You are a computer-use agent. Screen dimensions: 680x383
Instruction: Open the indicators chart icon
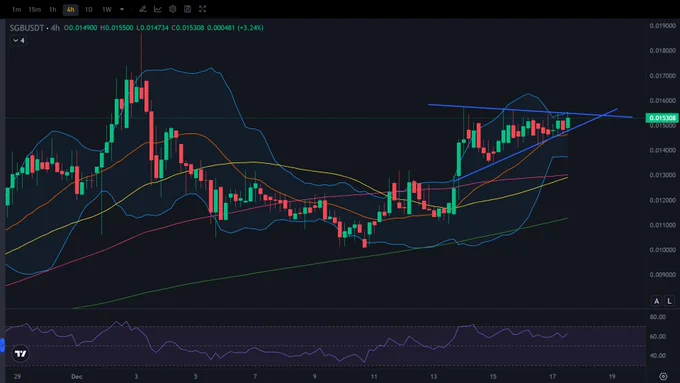click(x=158, y=9)
